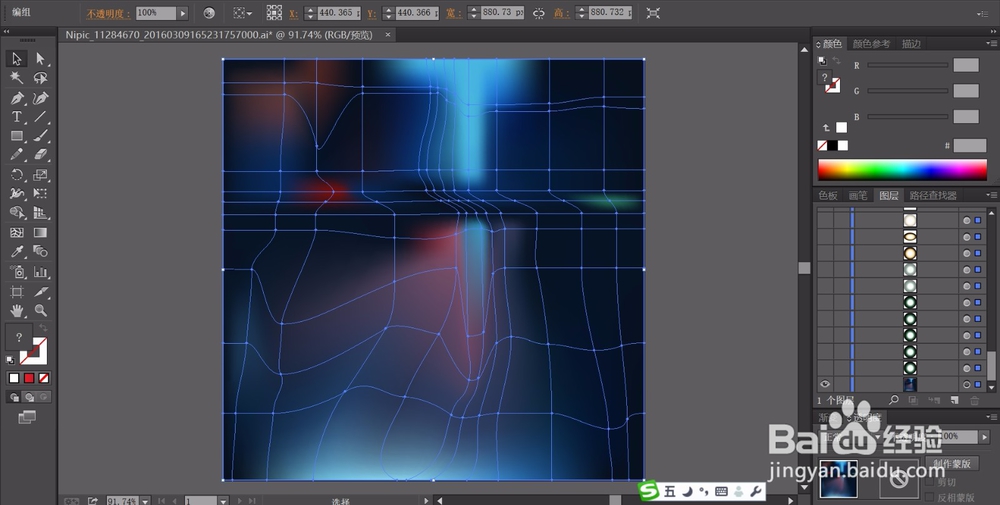Click the transform reference point grid
Image resolution: width=1000 pixels, height=505 pixels.
[274, 13]
